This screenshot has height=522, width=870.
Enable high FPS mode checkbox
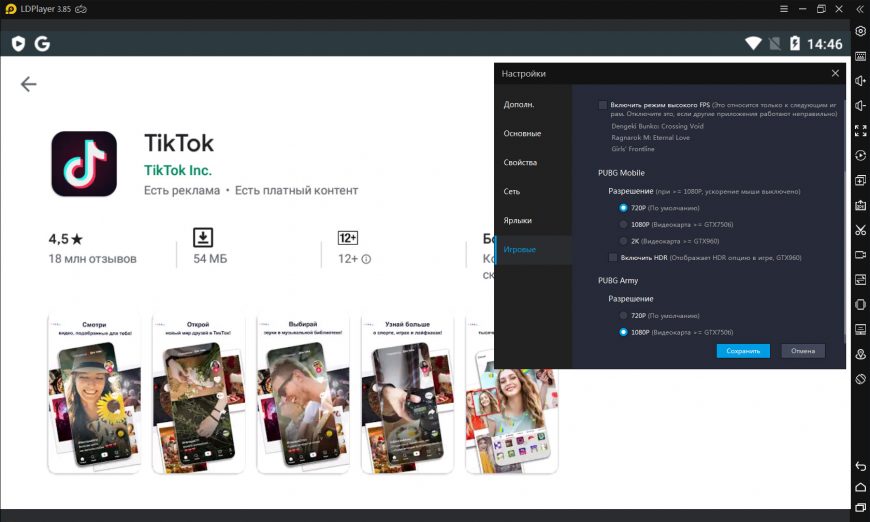[x=602, y=104]
